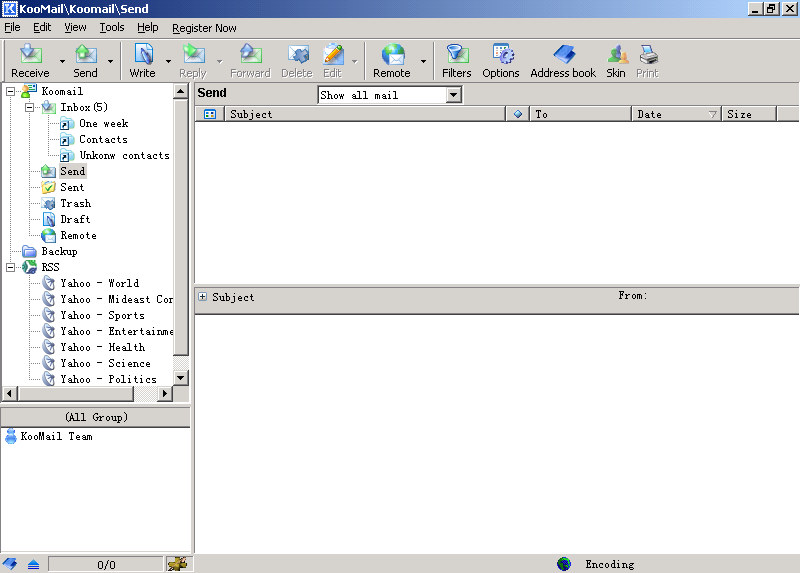Start a new message with Write
Image resolution: width=800 pixels, height=573 pixels.
click(x=143, y=61)
